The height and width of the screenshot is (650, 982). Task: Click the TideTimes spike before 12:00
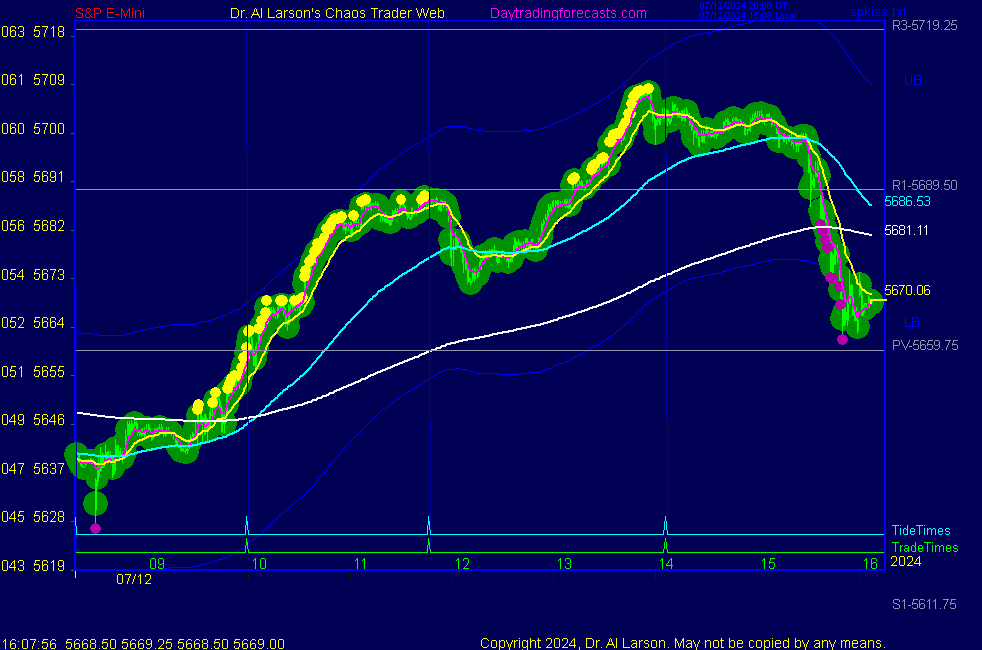tap(429, 525)
